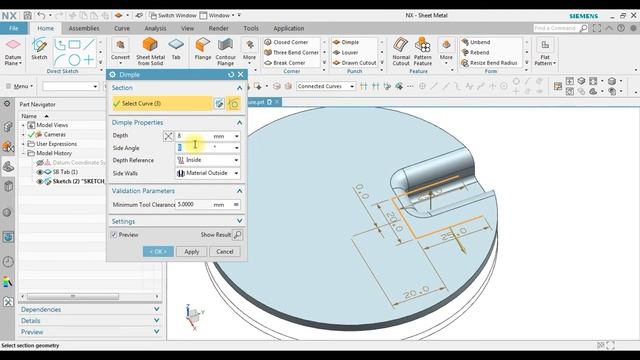The width and height of the screenshot is (640, 360).
Task: Cancel the Dimple dialog
Action: pyautogui.click(x=224, y=251)
